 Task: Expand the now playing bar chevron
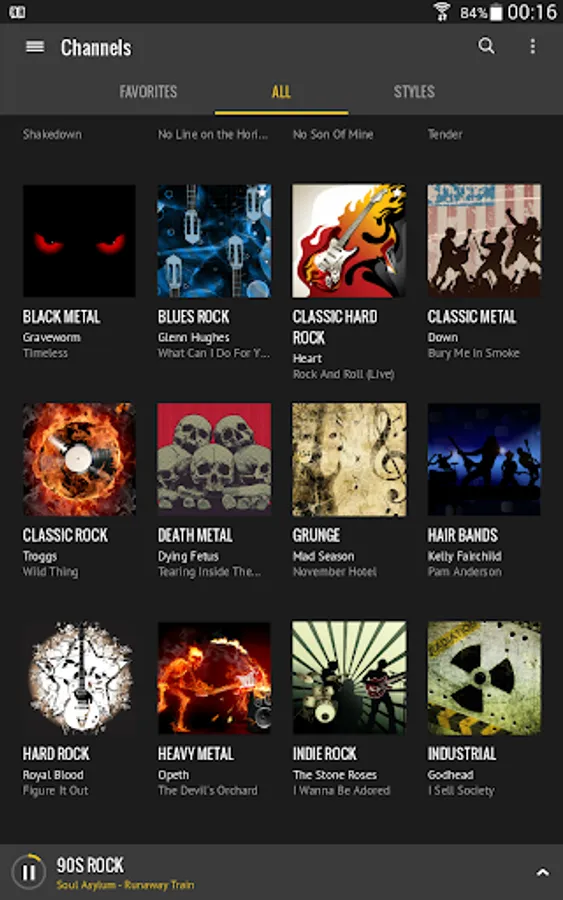tap(542, 872)
